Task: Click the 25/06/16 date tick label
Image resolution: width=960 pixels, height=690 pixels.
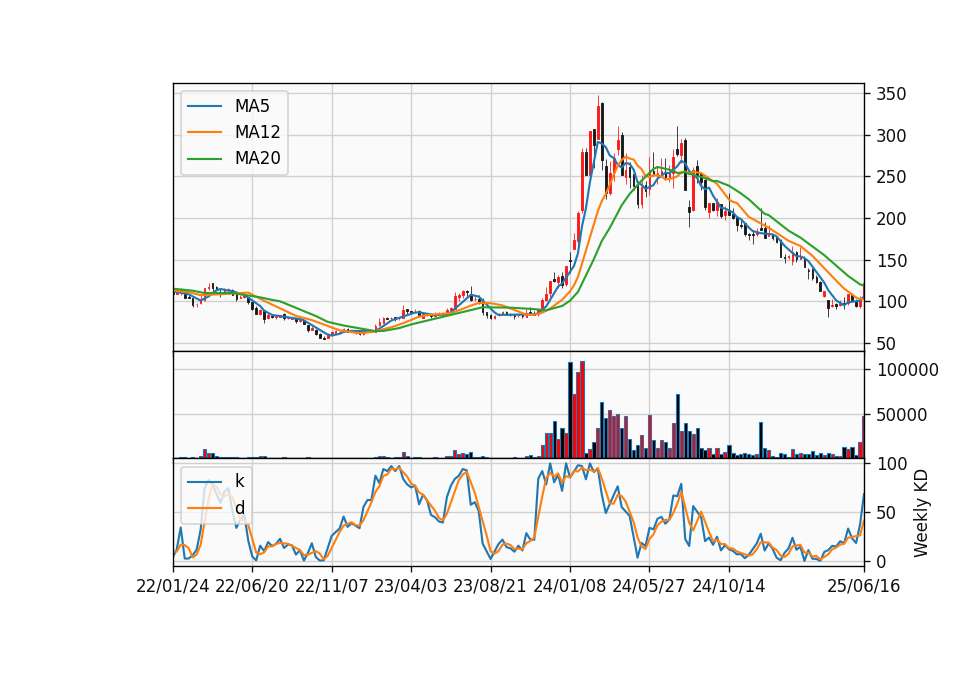Action: [864, 587]
